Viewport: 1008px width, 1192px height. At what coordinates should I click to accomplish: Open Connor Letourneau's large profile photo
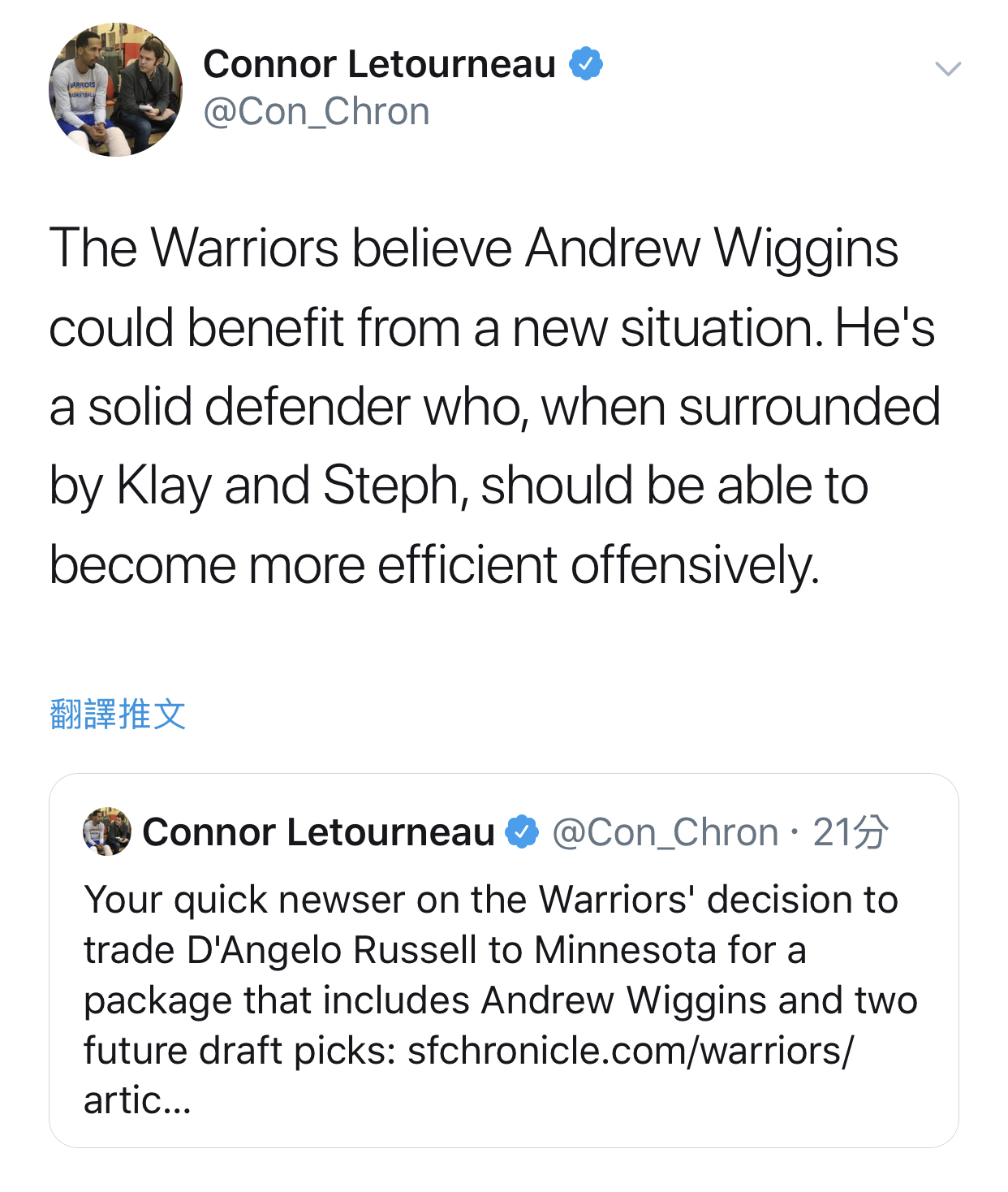[116, 89]
